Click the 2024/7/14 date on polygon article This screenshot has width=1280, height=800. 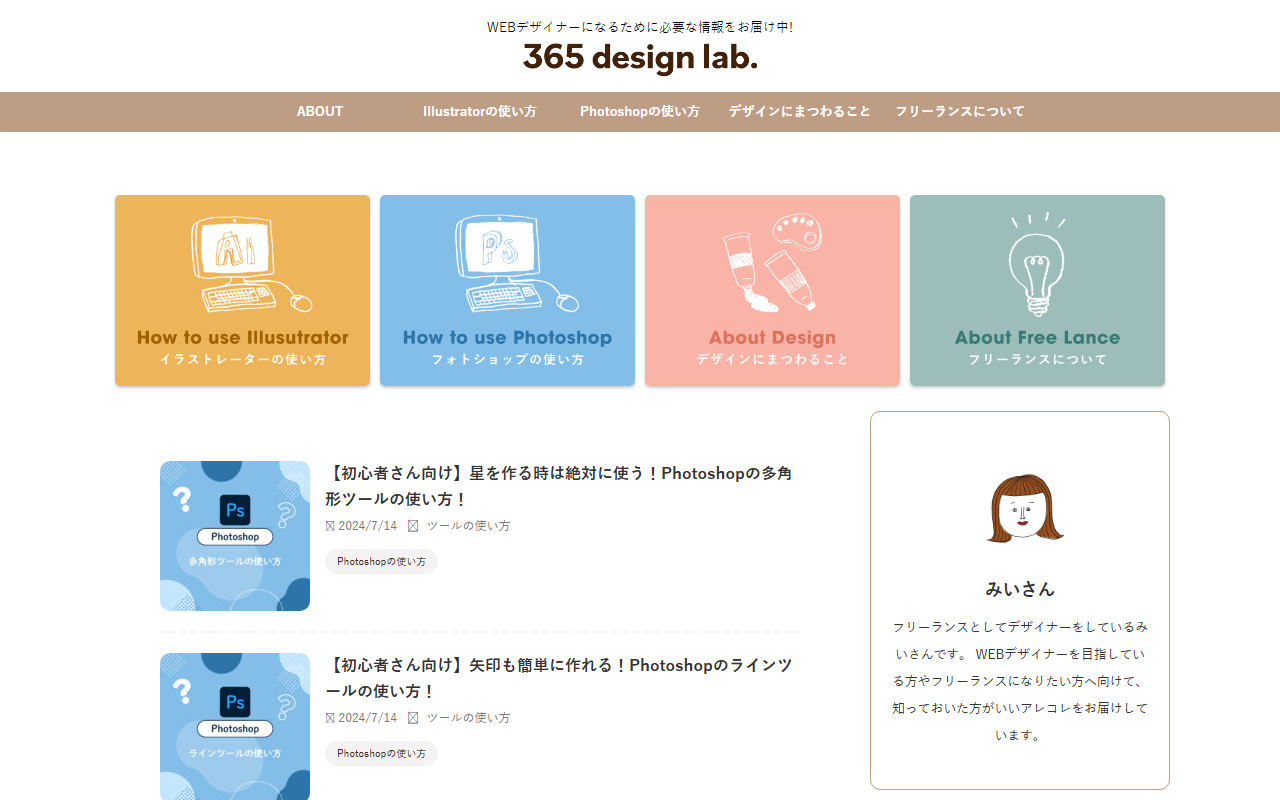click(x=367, y=526)
